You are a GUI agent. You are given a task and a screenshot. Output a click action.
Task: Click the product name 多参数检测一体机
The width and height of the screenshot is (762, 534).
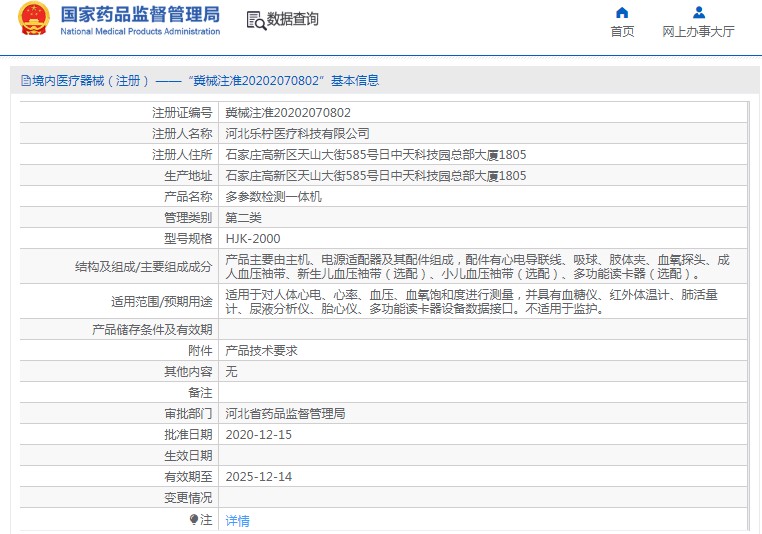[x=273, y=197]
